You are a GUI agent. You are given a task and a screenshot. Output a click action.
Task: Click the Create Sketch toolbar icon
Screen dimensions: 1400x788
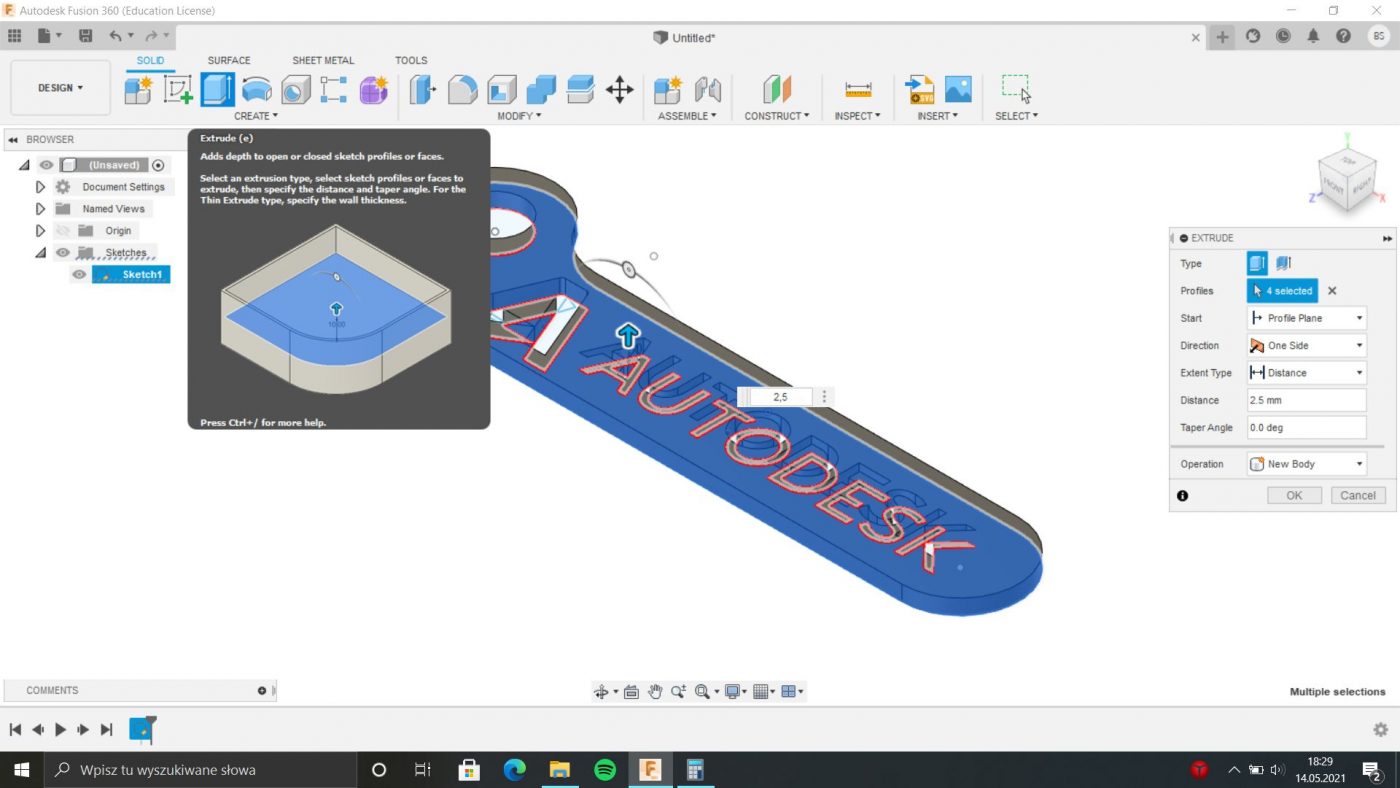(178, 90)
